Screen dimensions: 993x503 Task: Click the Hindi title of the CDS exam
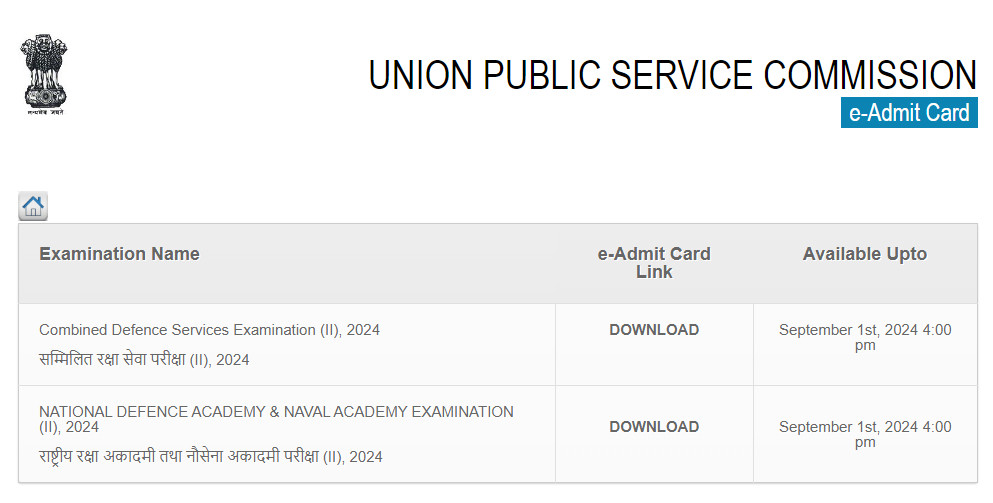(144, 359)
